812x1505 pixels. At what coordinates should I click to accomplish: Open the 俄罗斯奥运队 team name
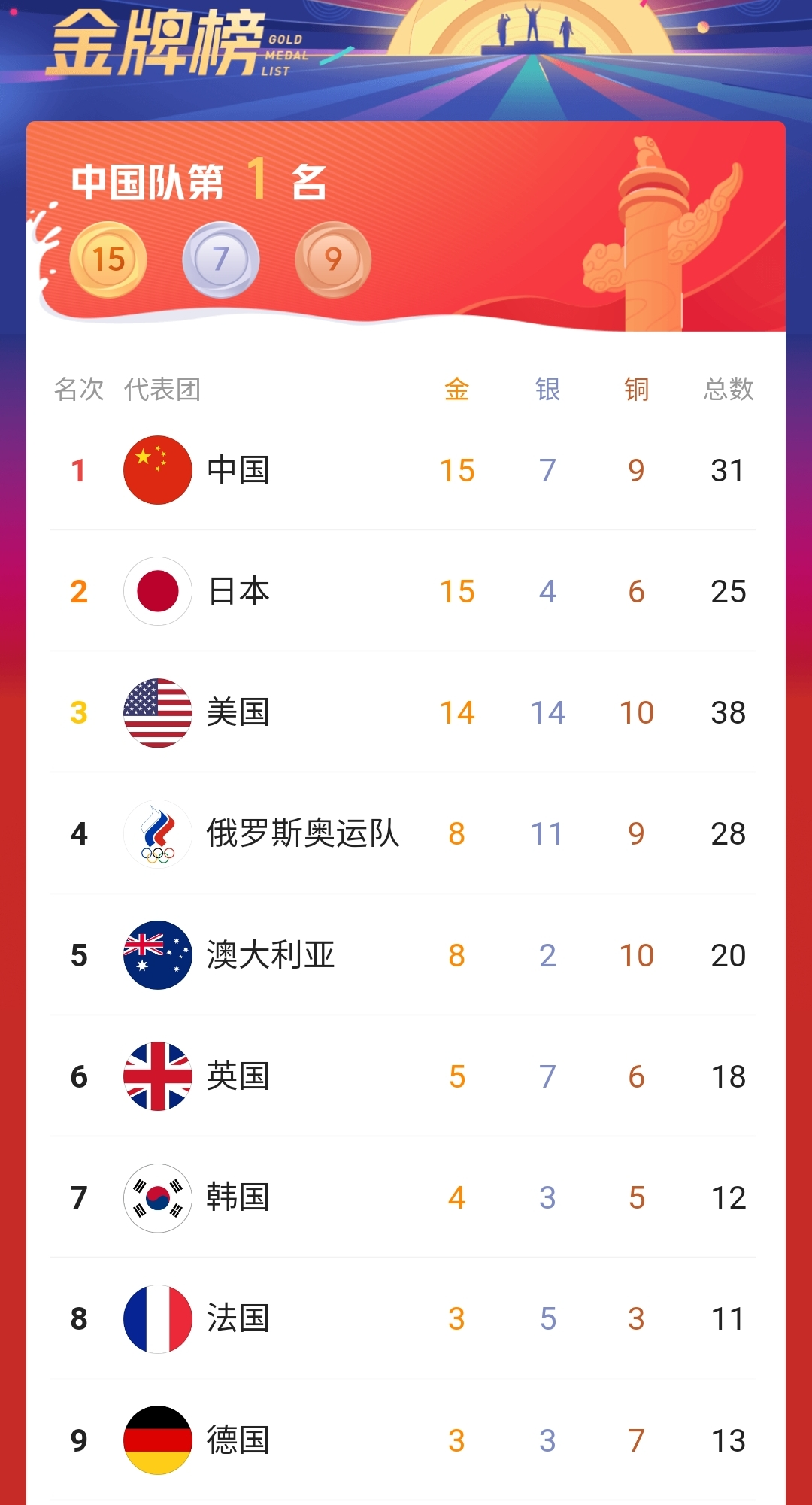pos(303,833)
